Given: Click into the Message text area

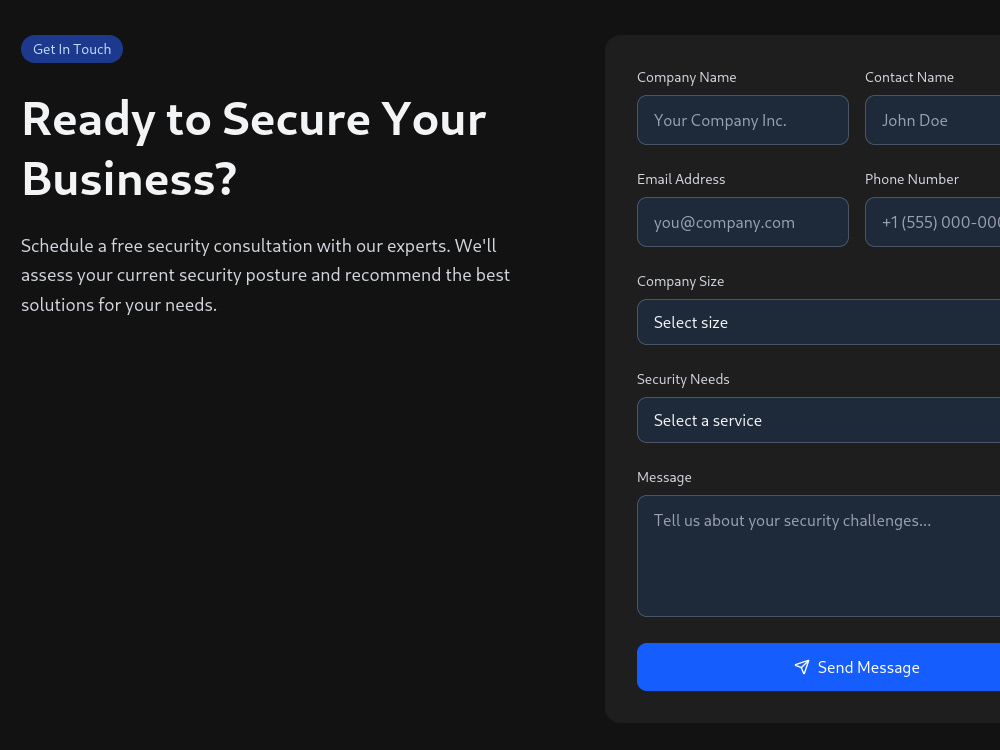Looking at the screenshot, I should tap(818, 556).
